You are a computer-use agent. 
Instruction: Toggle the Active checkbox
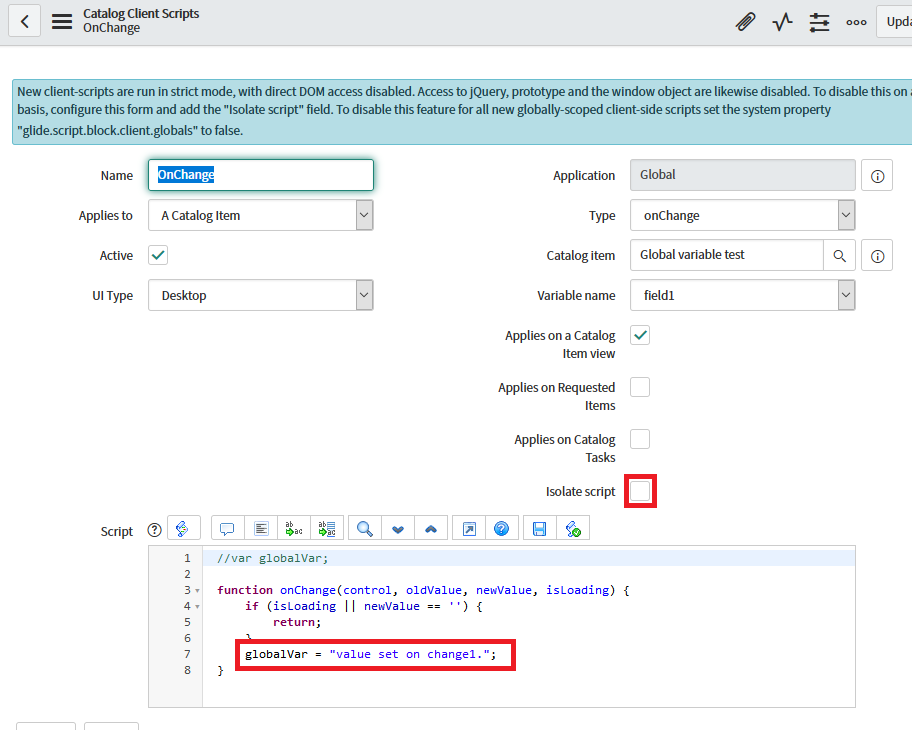click(x=158, y=255)
